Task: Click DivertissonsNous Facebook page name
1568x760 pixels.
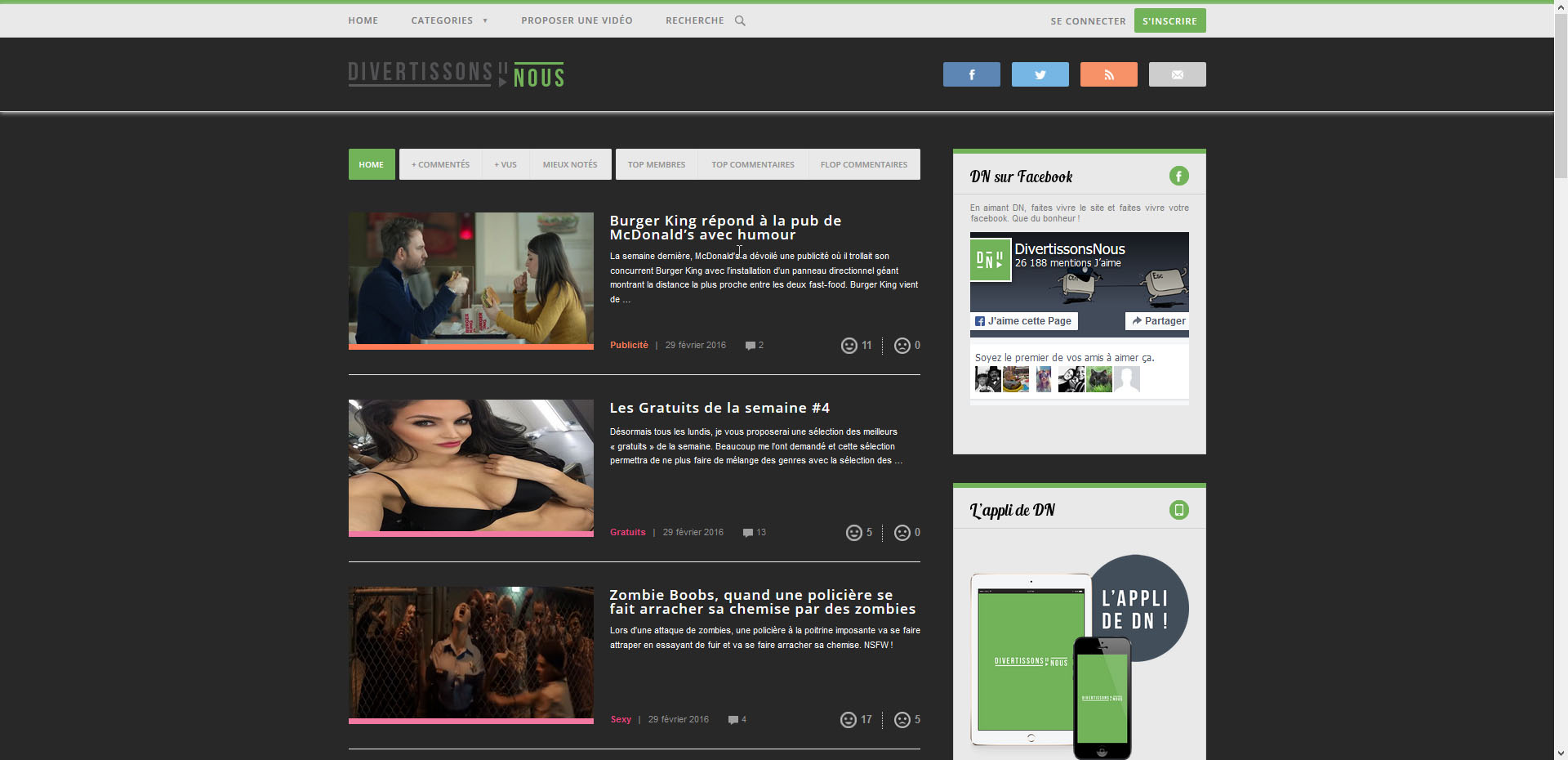Action: coord(1070,248)
